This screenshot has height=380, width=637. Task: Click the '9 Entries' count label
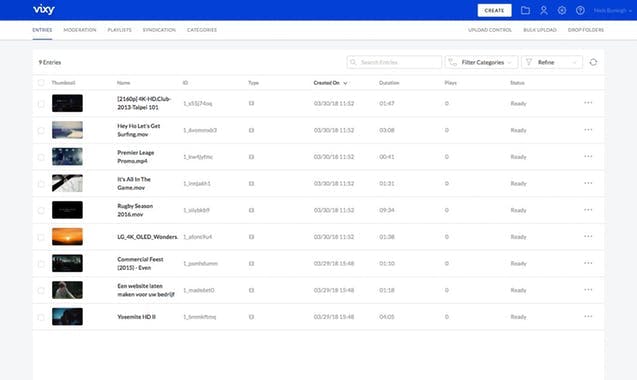click(x=50, y=62)
